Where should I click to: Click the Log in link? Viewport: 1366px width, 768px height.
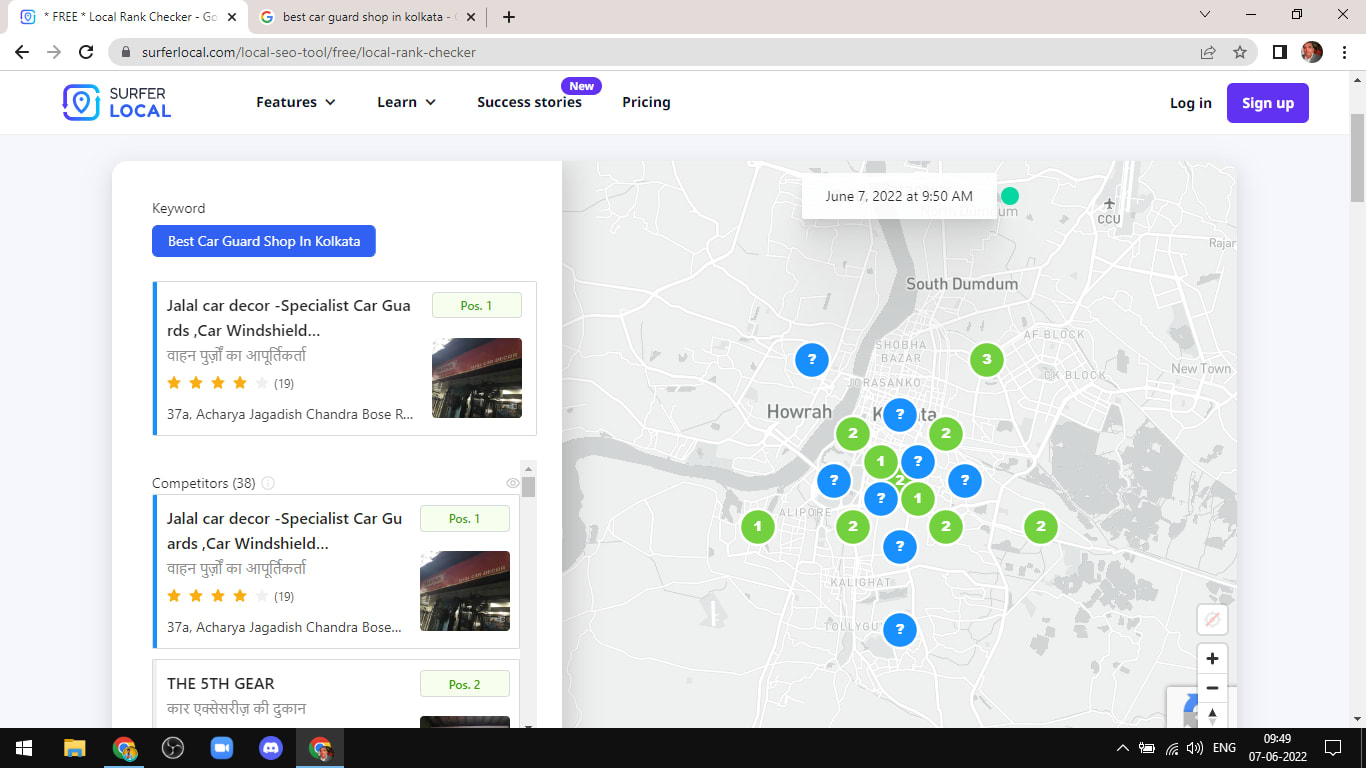click(x=1190, y=103)
